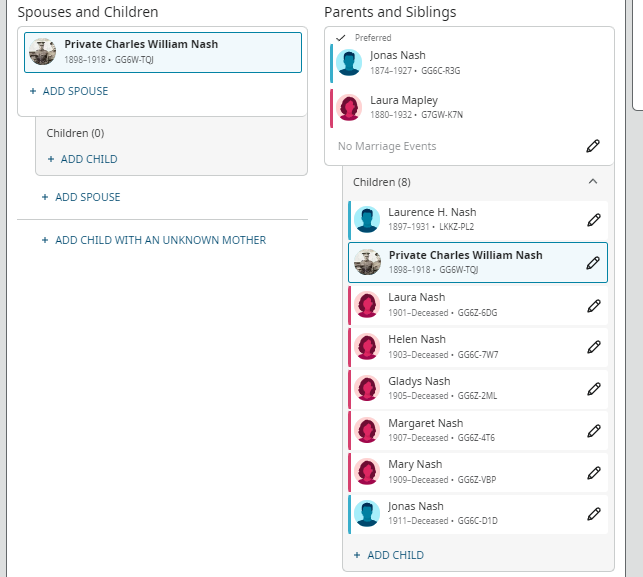Collapse the Children (8) section

pos(592,182)
